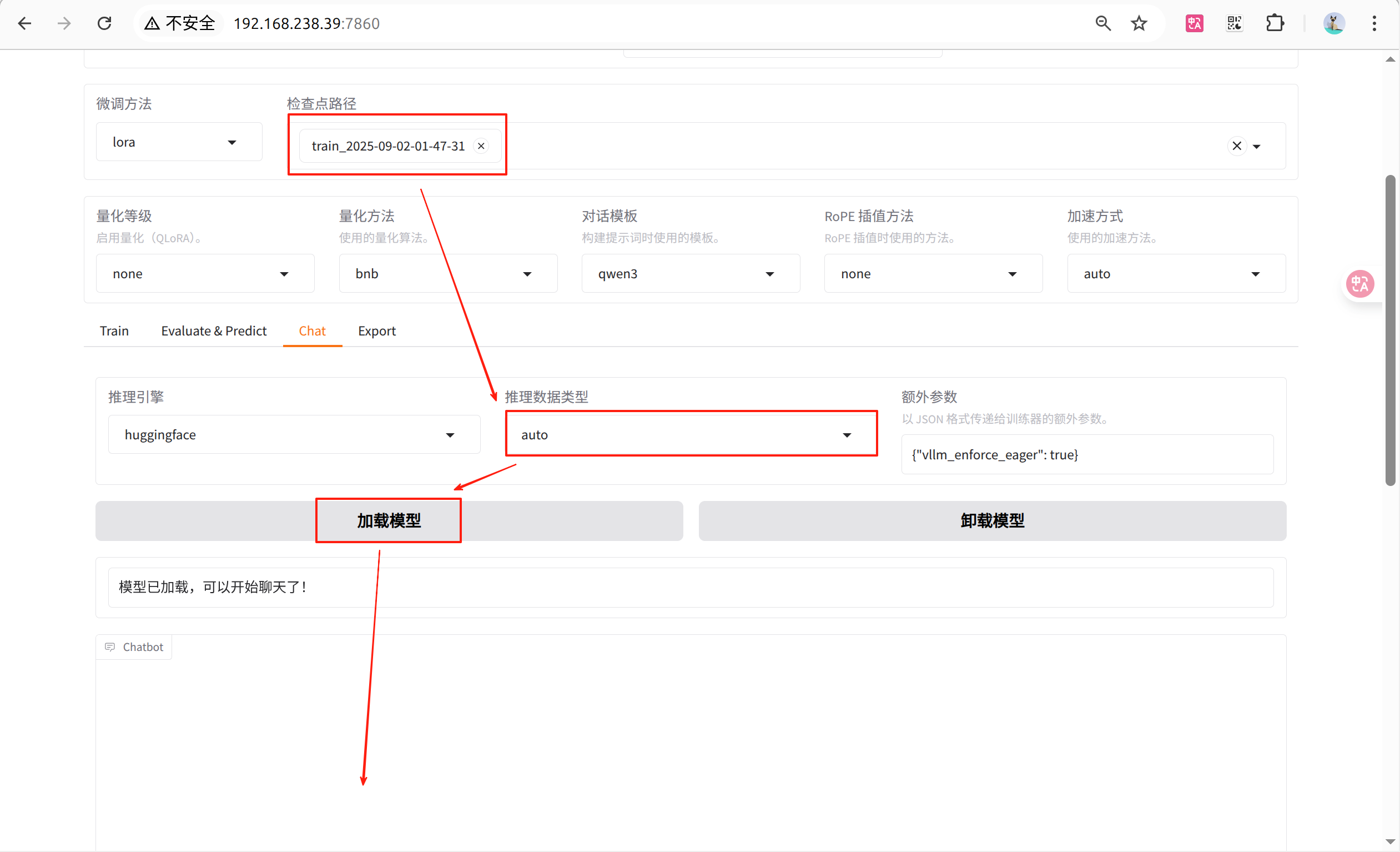1400x852 pixels.
Task: Click the 卸载模型 unload model button
Action: coord(992,520)
